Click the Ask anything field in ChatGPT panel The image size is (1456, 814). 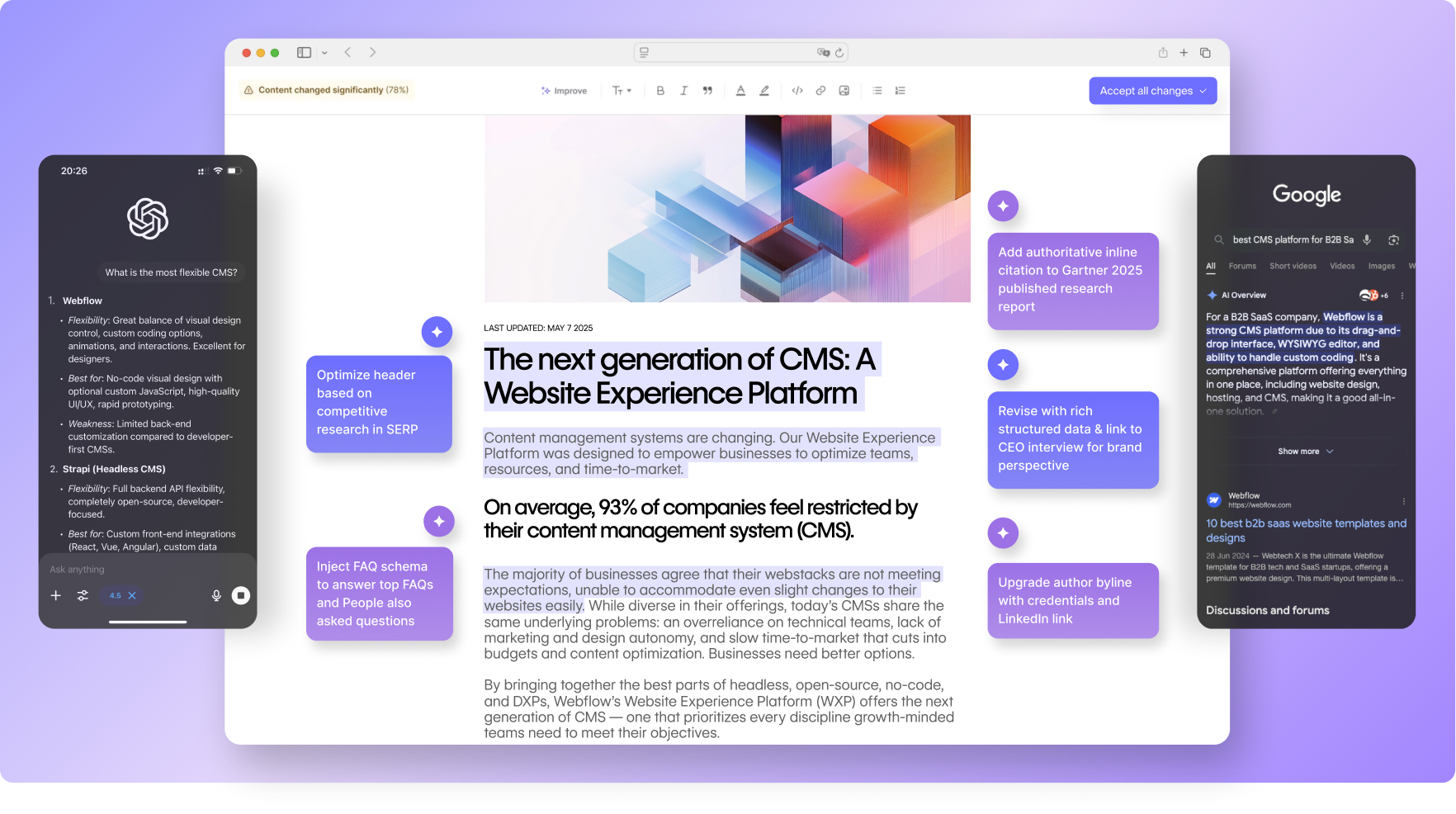[148, 570]
